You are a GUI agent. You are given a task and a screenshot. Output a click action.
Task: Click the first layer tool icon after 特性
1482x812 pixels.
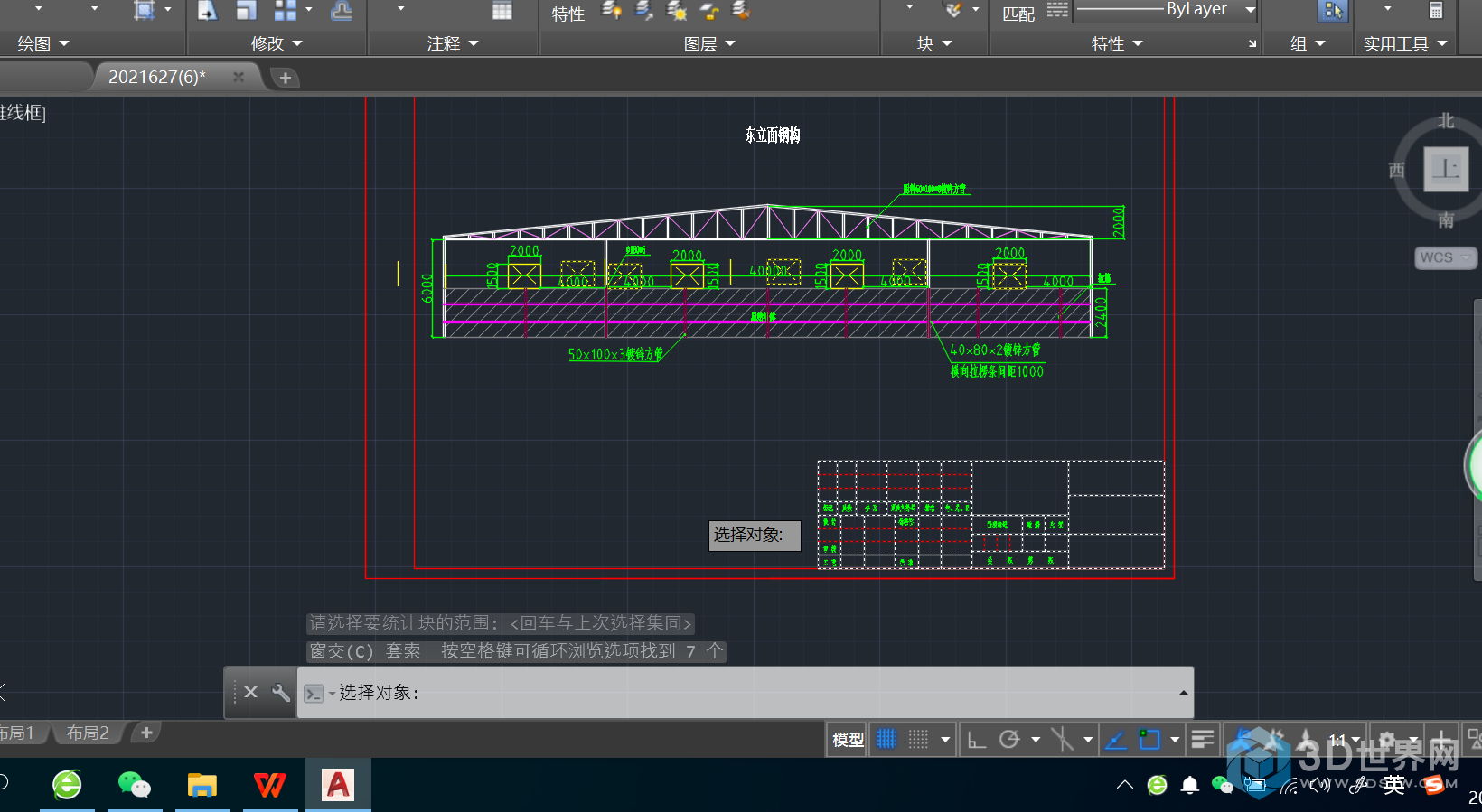coord(612,10)
